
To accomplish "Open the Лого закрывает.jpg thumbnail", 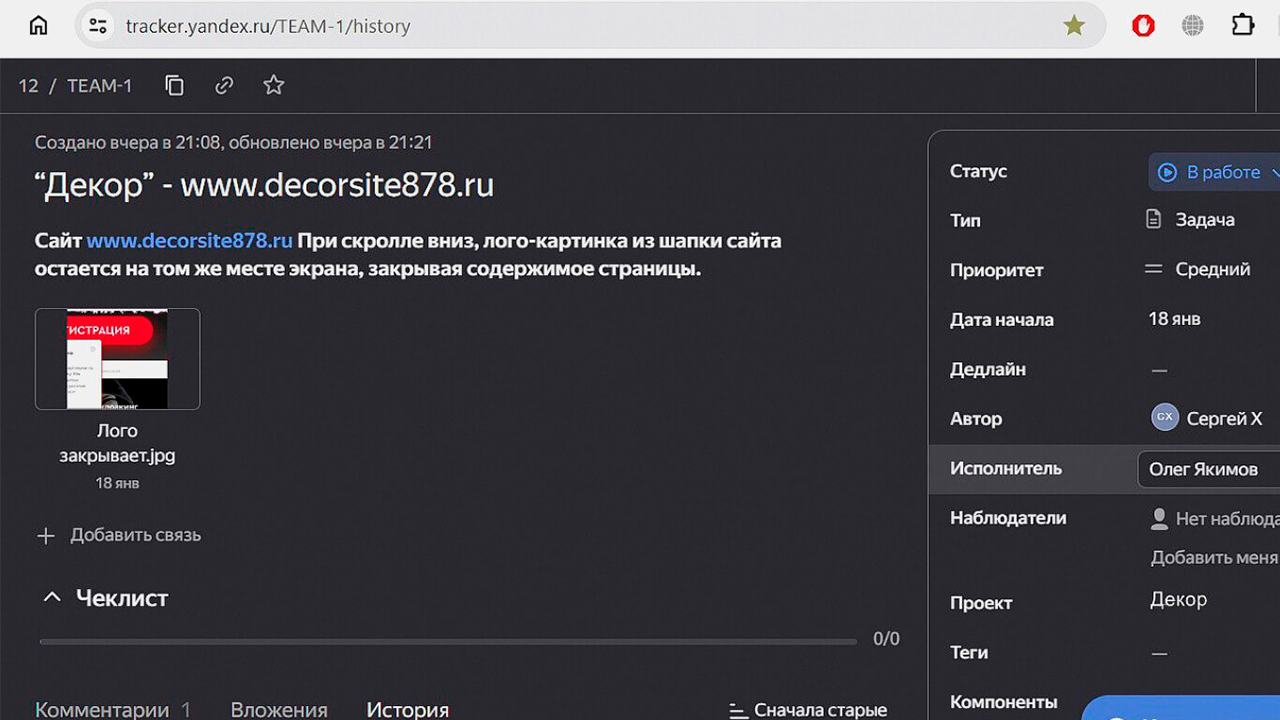I will pos(118,359).
